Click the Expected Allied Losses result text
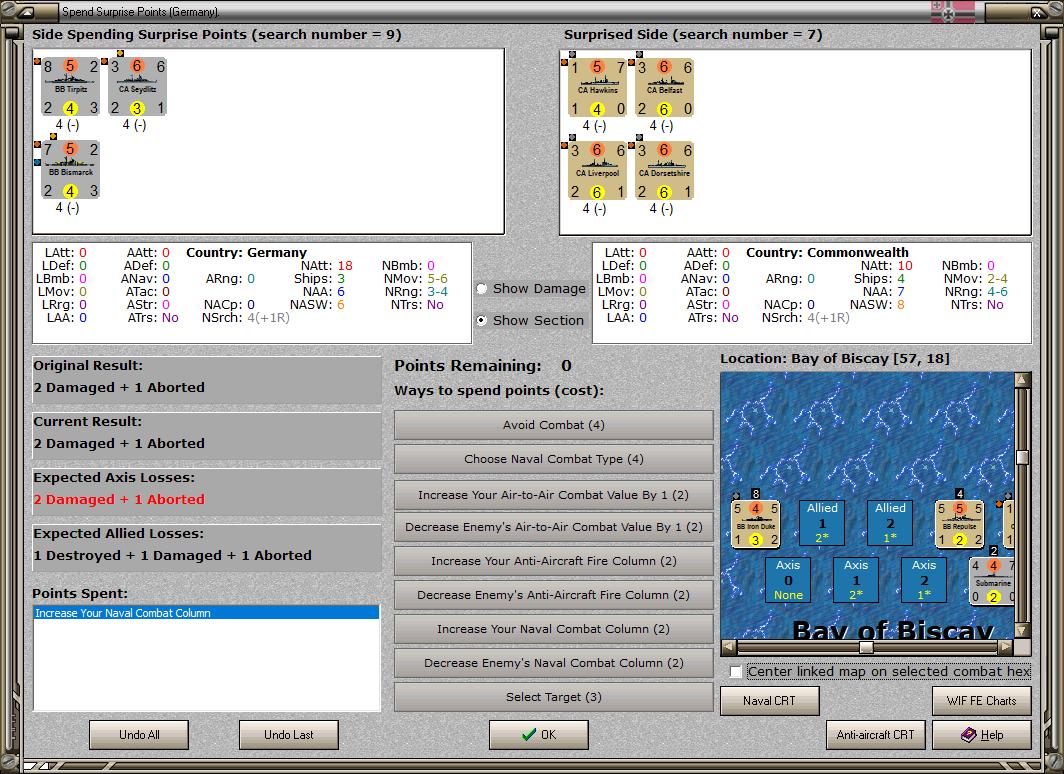Image resolution: width=1064 pixels, height=774 pixels. click(172, 556)
